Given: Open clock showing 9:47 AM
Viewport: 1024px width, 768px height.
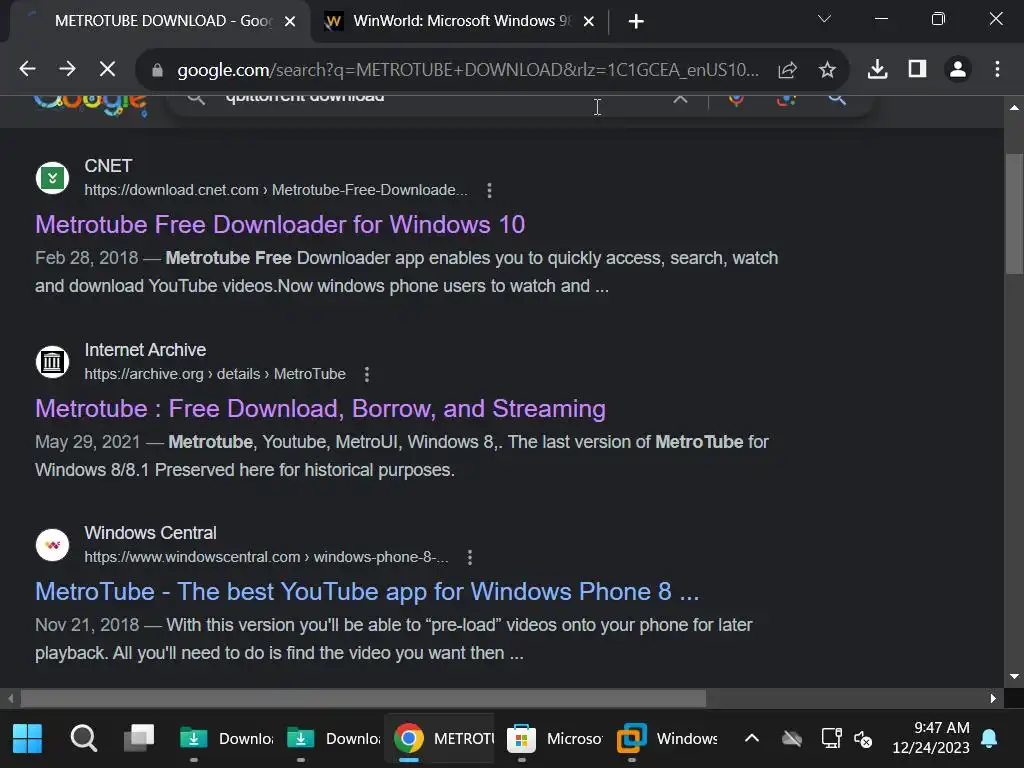Looking at the screenshot, I should (x=931, y=737).
